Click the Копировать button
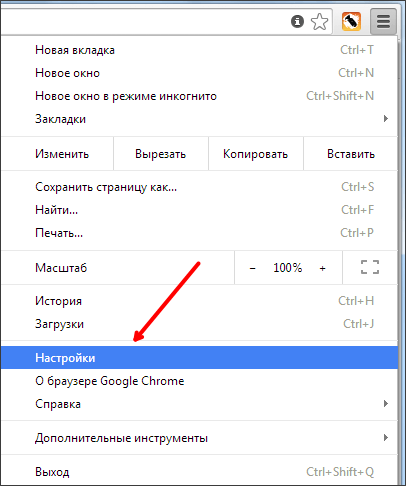Viewport: 406px width, 486px height. click(x=256, y=154)
